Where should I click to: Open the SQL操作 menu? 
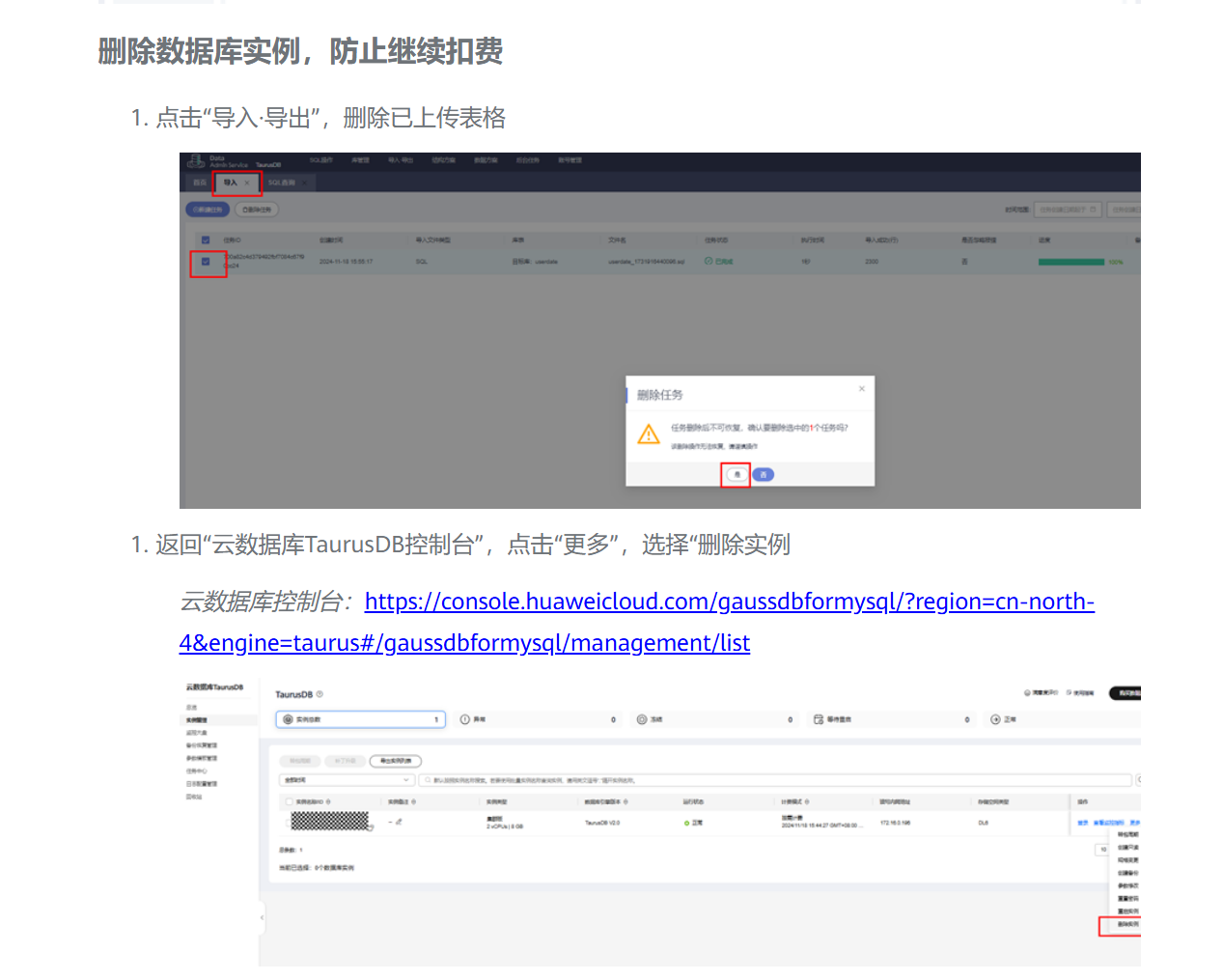[x=320, y=160]
